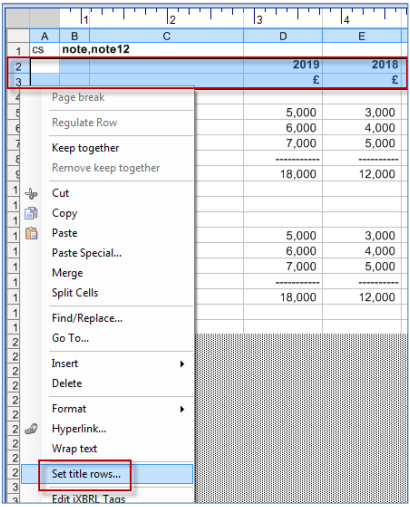Click disabled Page break entry
This screenshot has height=507, width=410.
pyautogui.click(x=78, y=97)
